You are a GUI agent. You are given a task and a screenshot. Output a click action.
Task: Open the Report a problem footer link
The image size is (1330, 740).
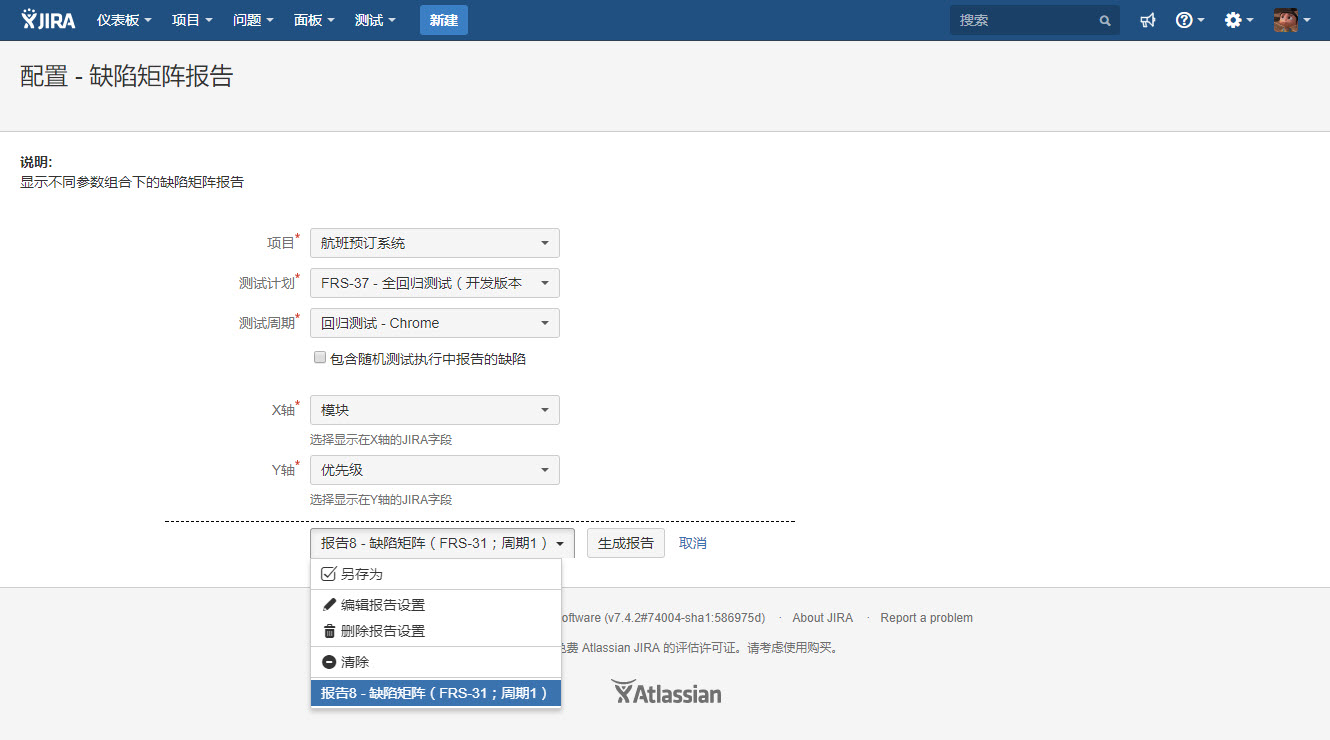click(x=927, y=618)
